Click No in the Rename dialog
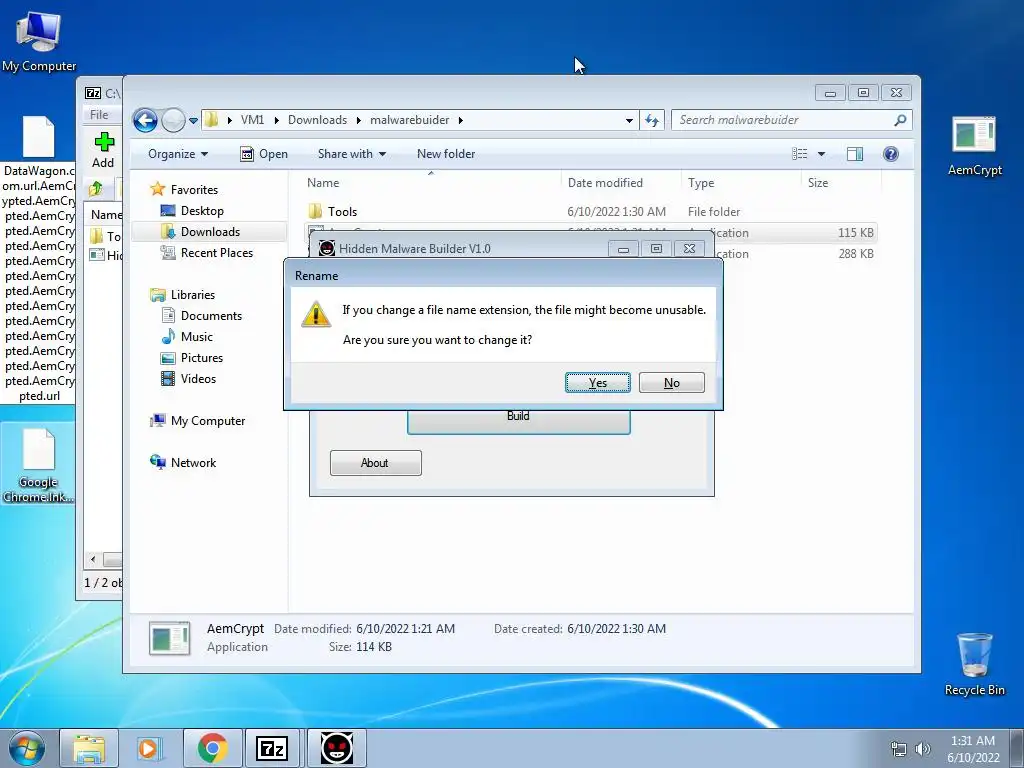The height and width of the screenshot is (768, 1024). coord(671,383)
